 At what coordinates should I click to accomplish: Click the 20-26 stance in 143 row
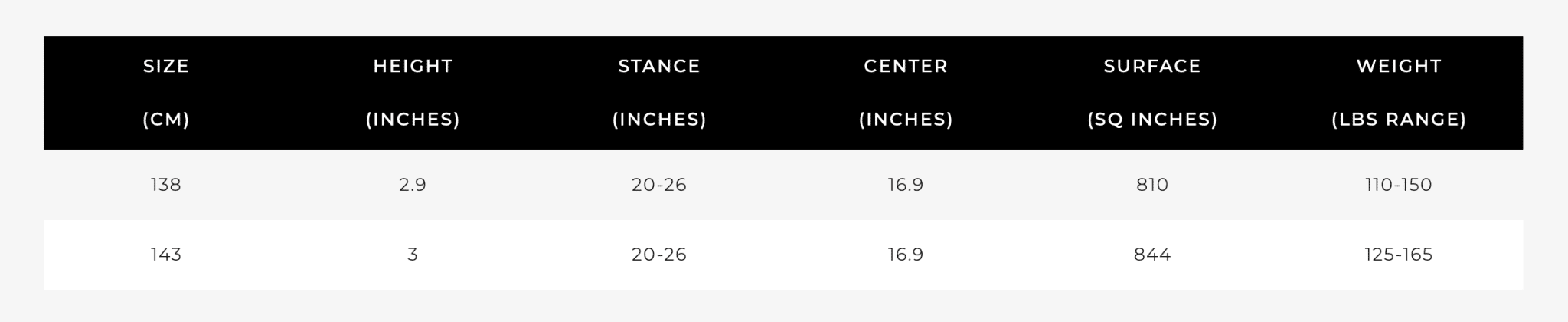[659, 255]
